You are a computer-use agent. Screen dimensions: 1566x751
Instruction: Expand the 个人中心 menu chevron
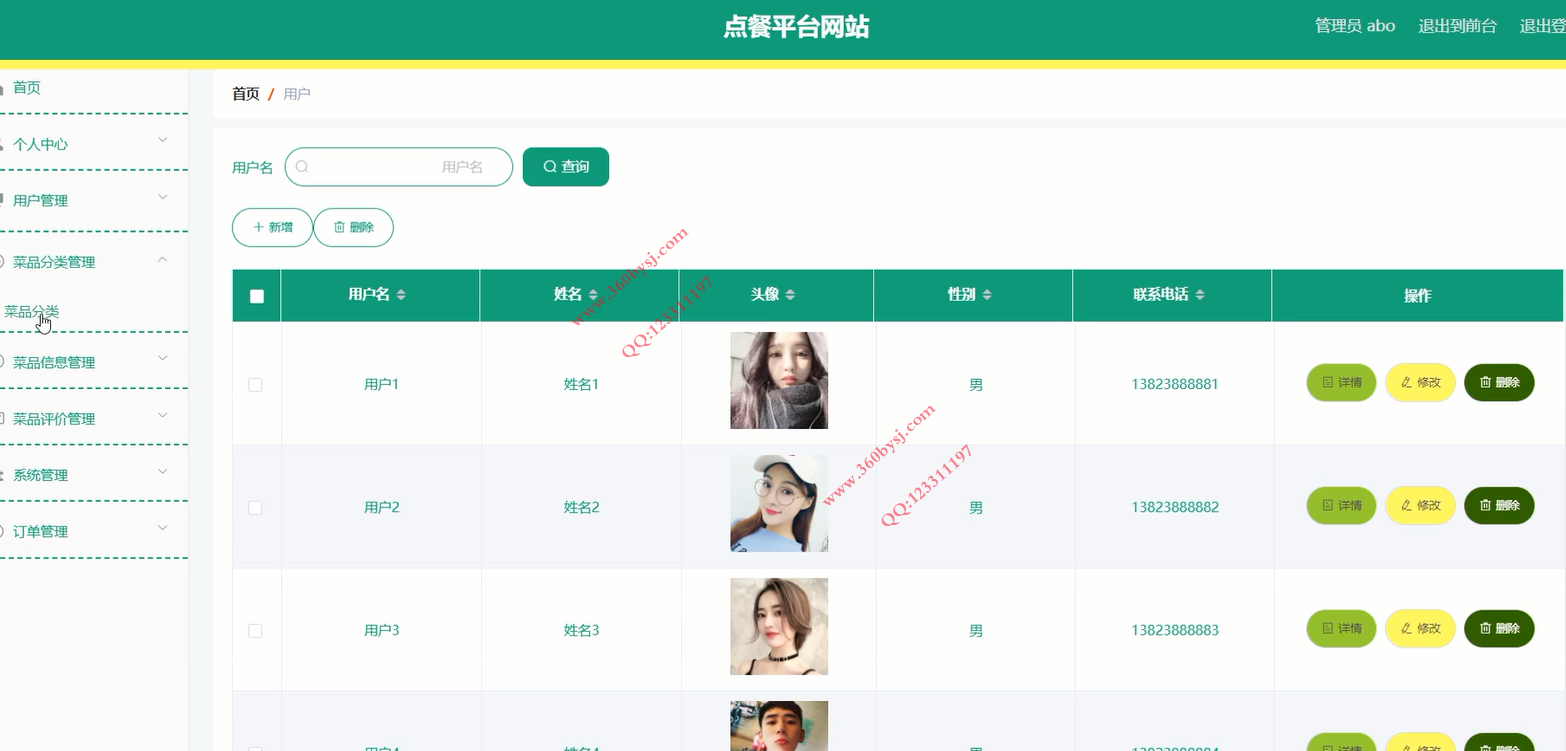click(163, 140)
